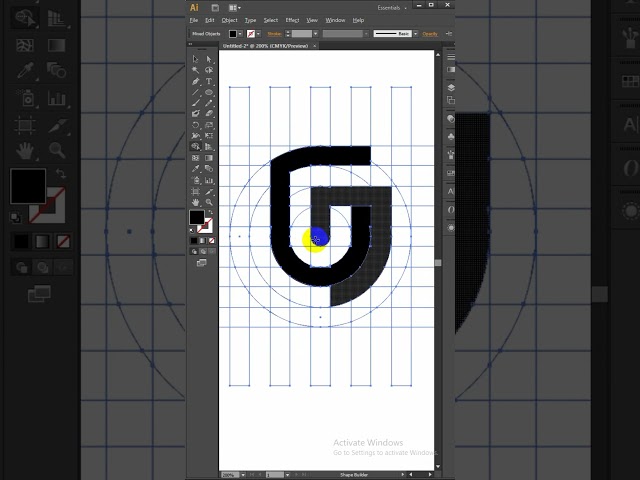
Task: Select the Ellipse shape tool
Action: (x=209, y=92)
